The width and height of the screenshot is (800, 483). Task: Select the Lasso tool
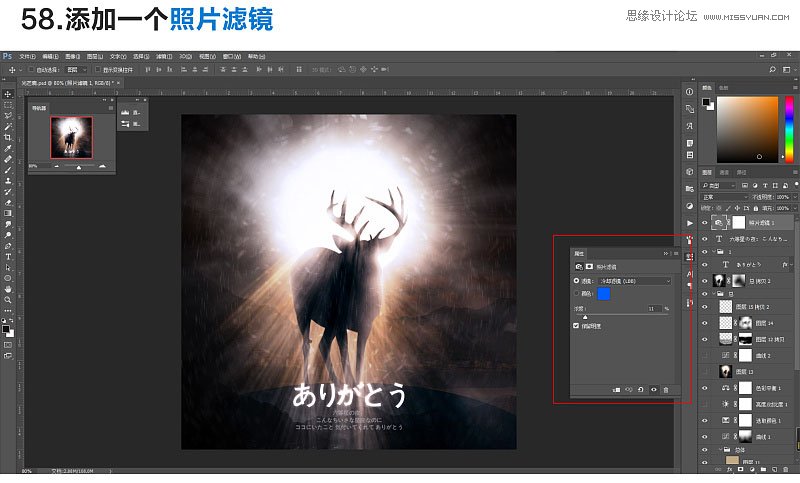click(x=8, y=116)
